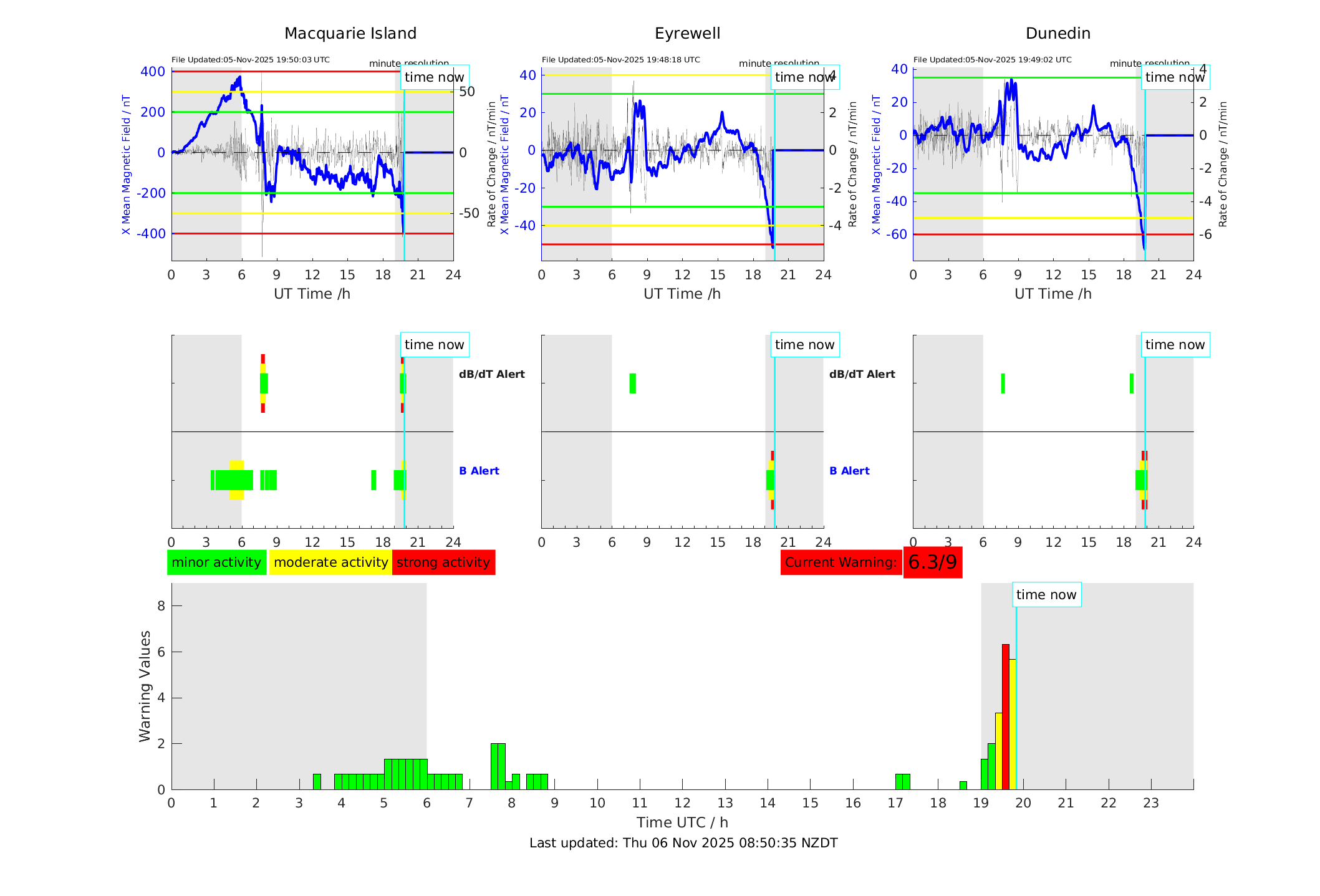Screen dimensions: 1320x896
Task: Click the red strong activity legend box
Action: click(443, 562)
